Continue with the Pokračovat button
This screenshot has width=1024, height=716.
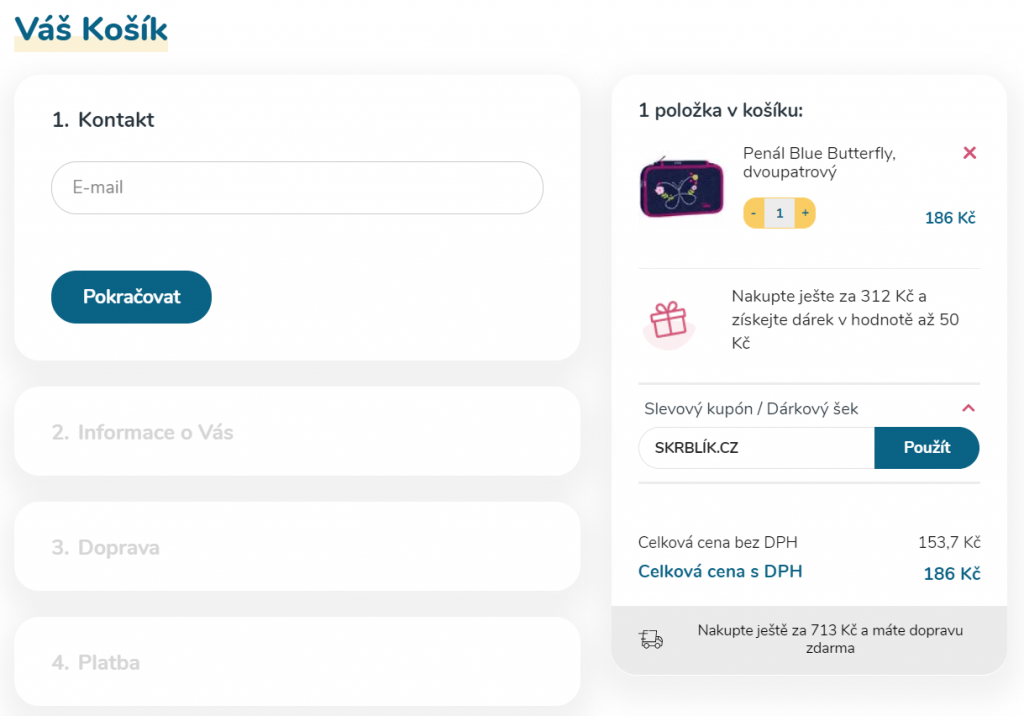(131, 297)
